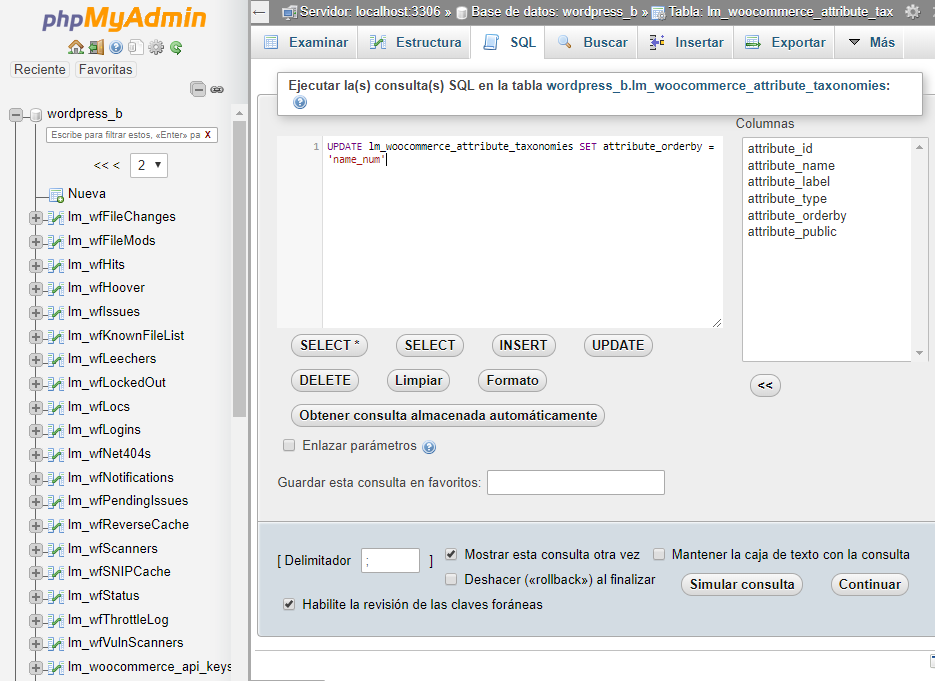Image resolution: width=935 pixels, height=681 pixels.
Task: Click Obtener consulta almacenada automáticamente
Action: click(x=448, y=416)
